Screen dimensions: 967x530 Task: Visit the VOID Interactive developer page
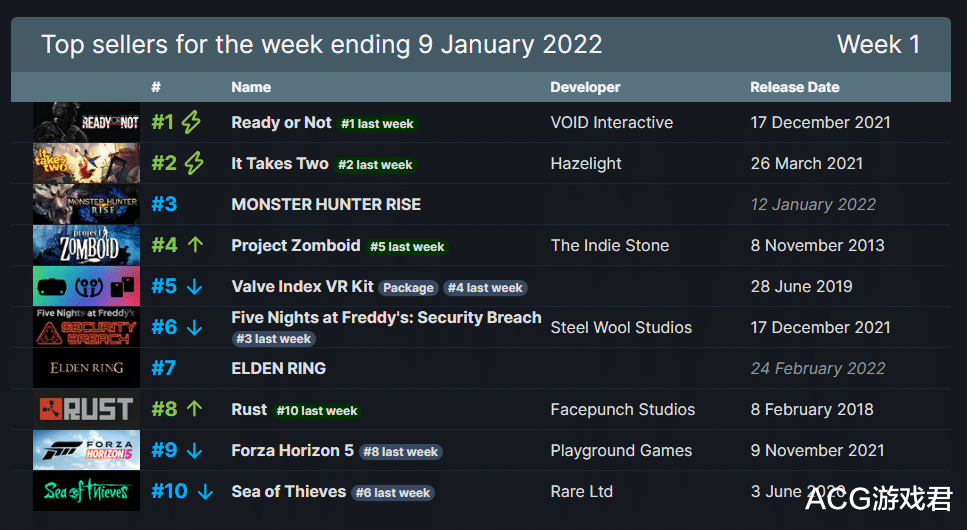(611, 122)
